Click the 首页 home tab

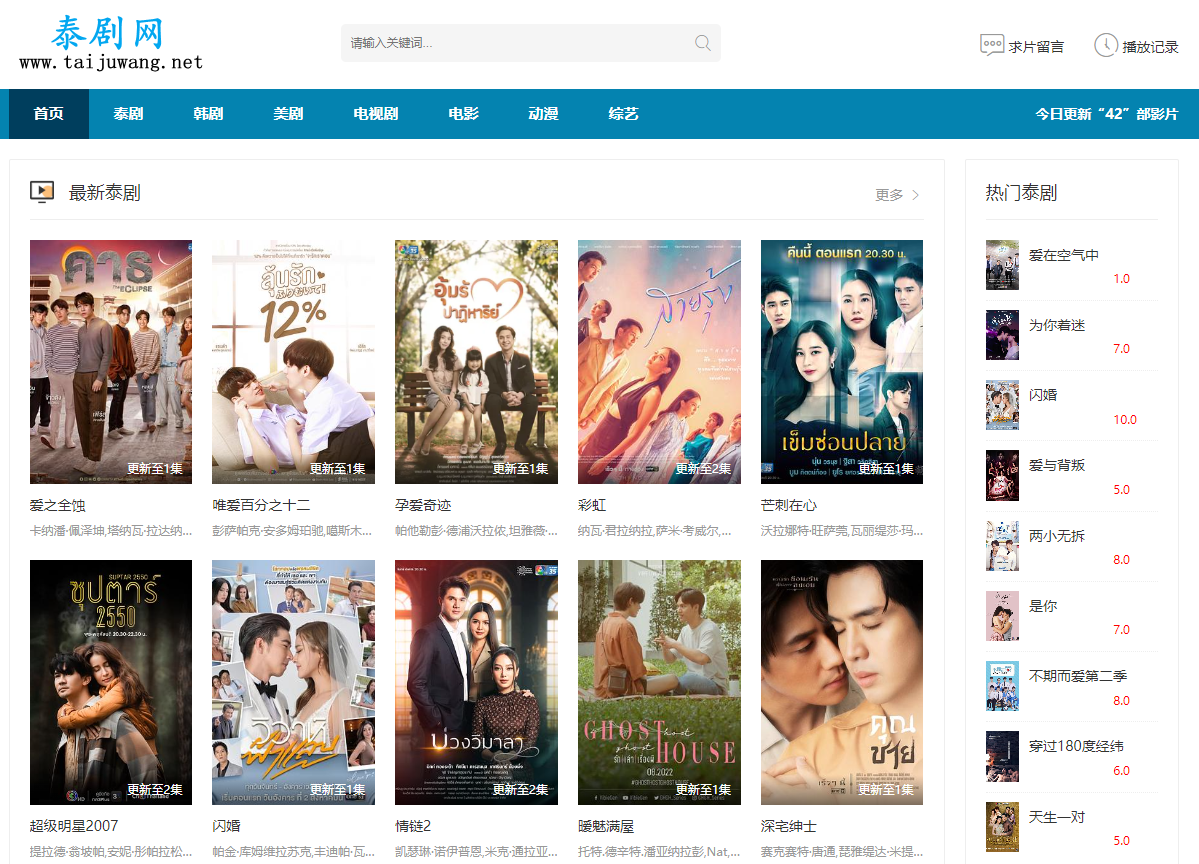48,114
